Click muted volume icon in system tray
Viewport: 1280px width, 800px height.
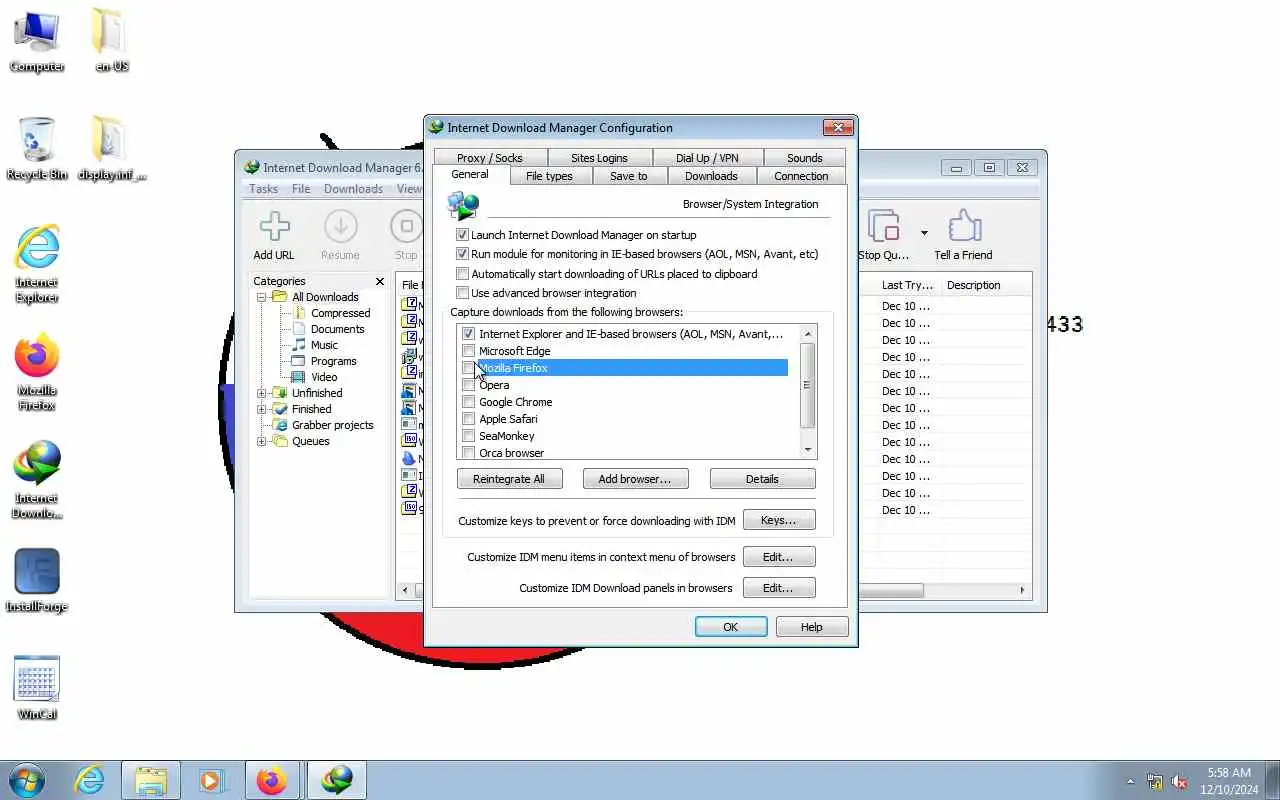[1179, 781]
